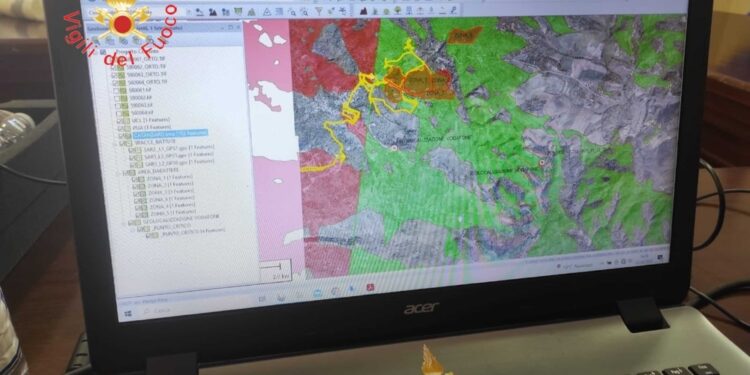Click the wrench icon ending the top toolbar
750x375 pixels.
tap(453, 10)
